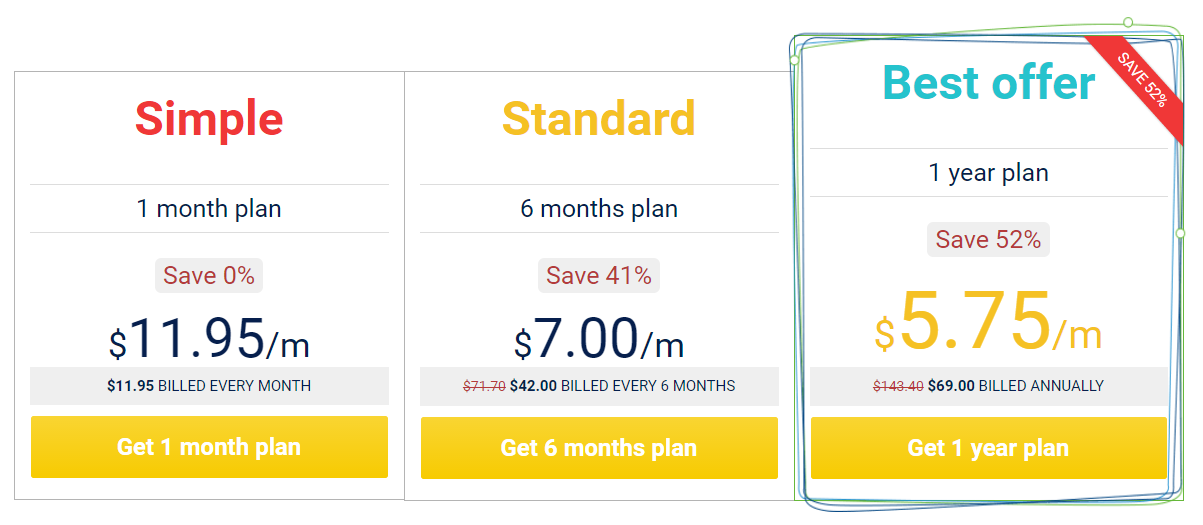Click the 6 months plan label
Screen dimensions: 1203x525
(x=599, y=209)
